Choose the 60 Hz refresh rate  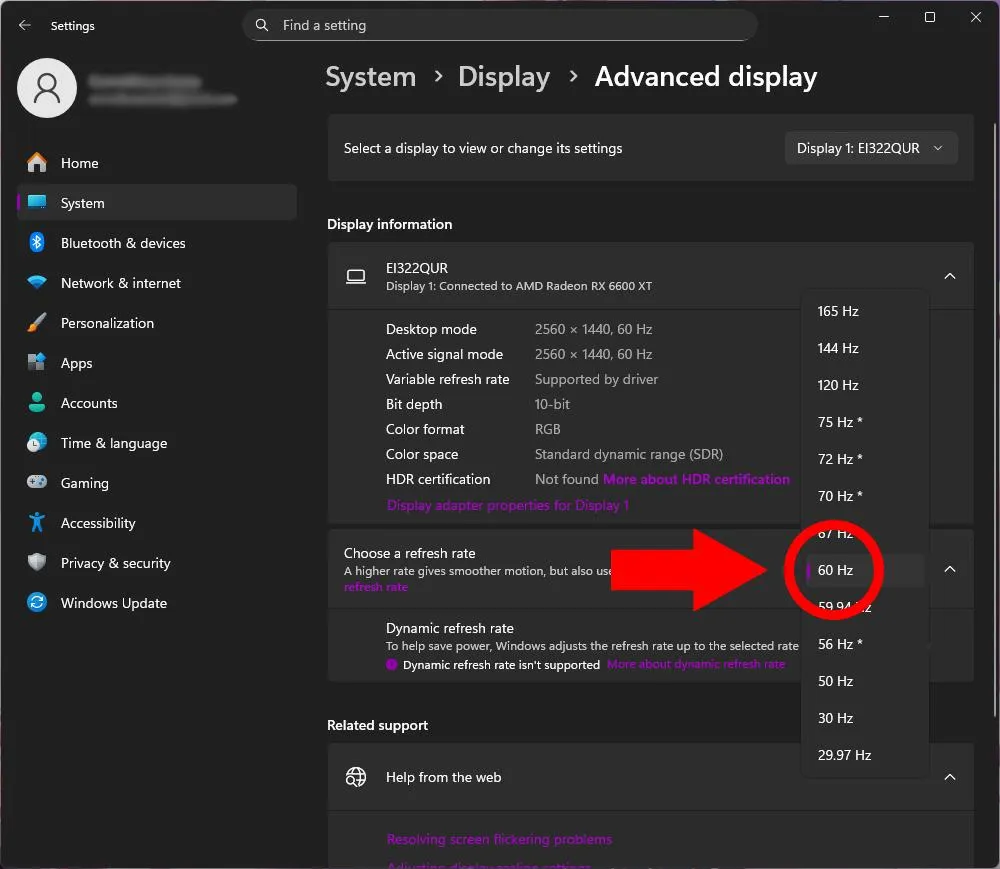point(864,570)
